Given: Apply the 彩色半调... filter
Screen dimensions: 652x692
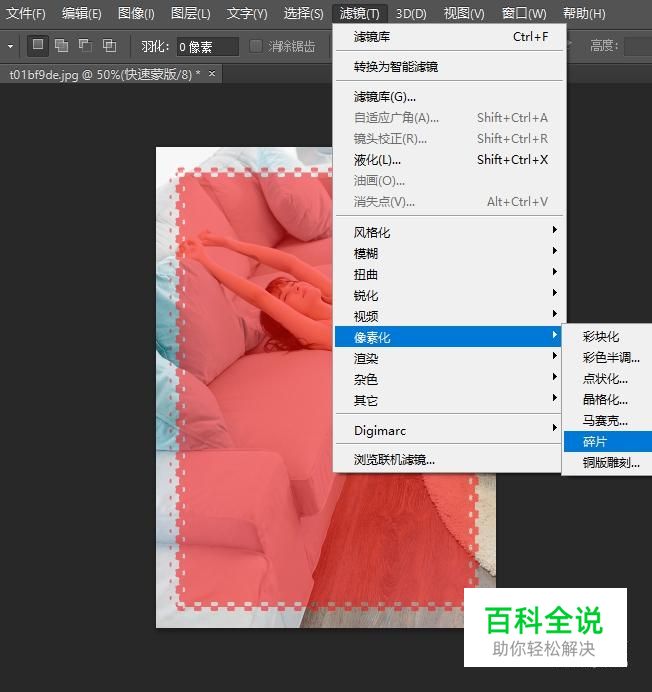Looking at the screenshot, I should pos(608,357).
